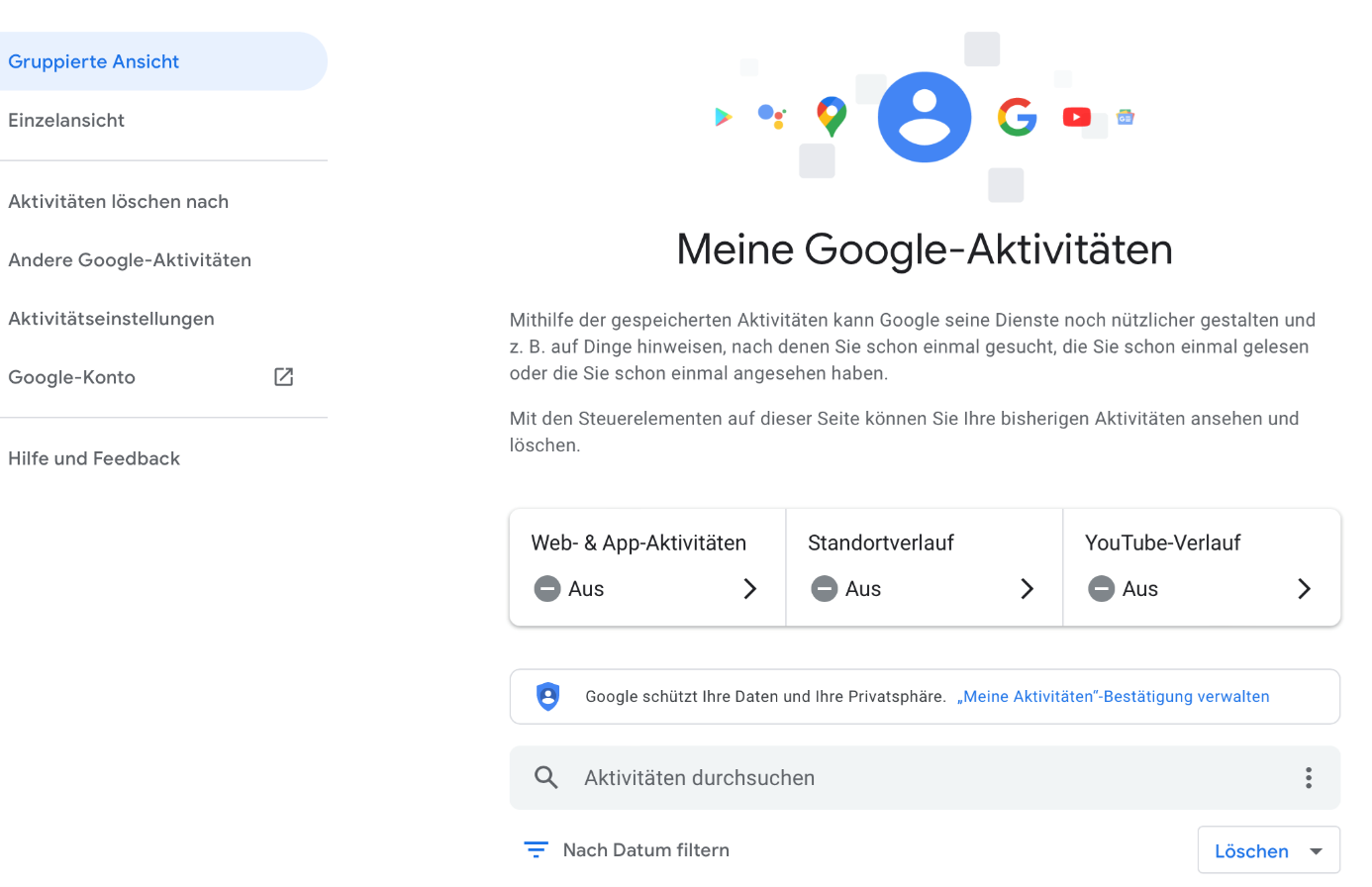Click the Google Assistant dots icon
1372x887 pixels.
point(772,117)
